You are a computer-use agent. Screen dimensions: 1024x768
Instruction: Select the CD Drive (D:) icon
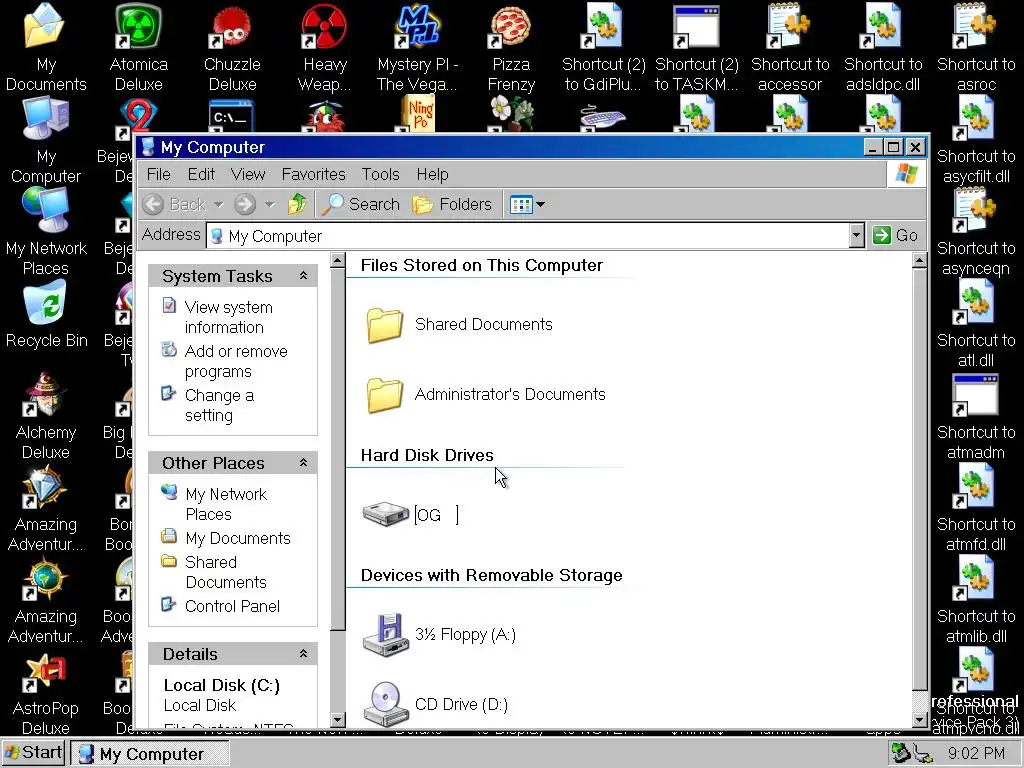click(x=385, y=704)
